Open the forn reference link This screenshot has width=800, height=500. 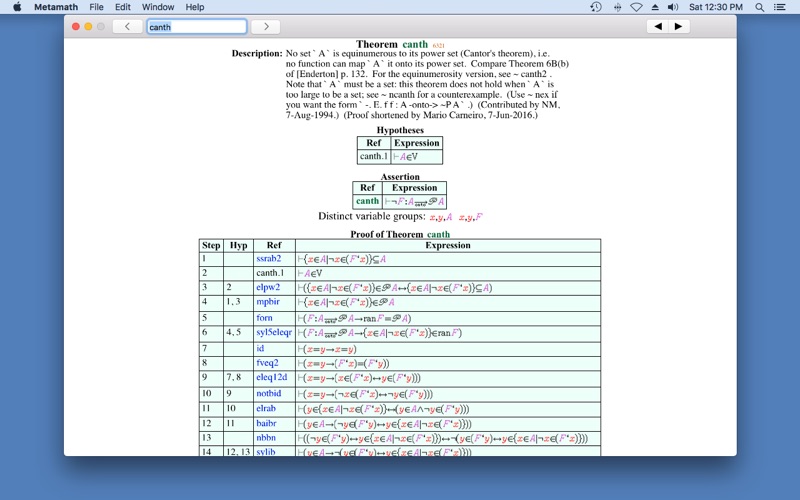(x=264, y=318)
